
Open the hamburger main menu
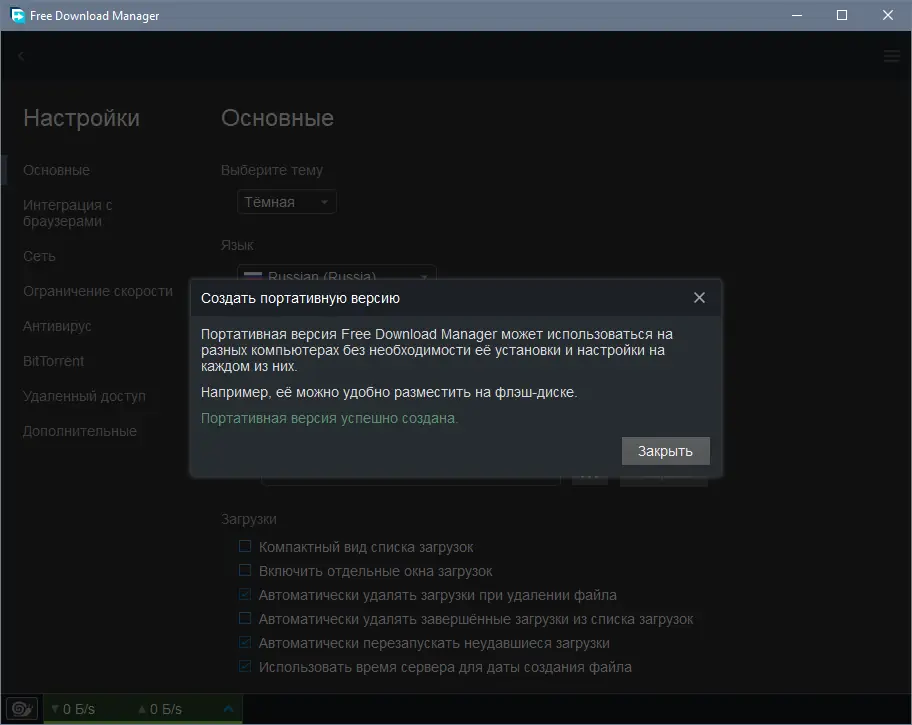(x=892, y=56)
